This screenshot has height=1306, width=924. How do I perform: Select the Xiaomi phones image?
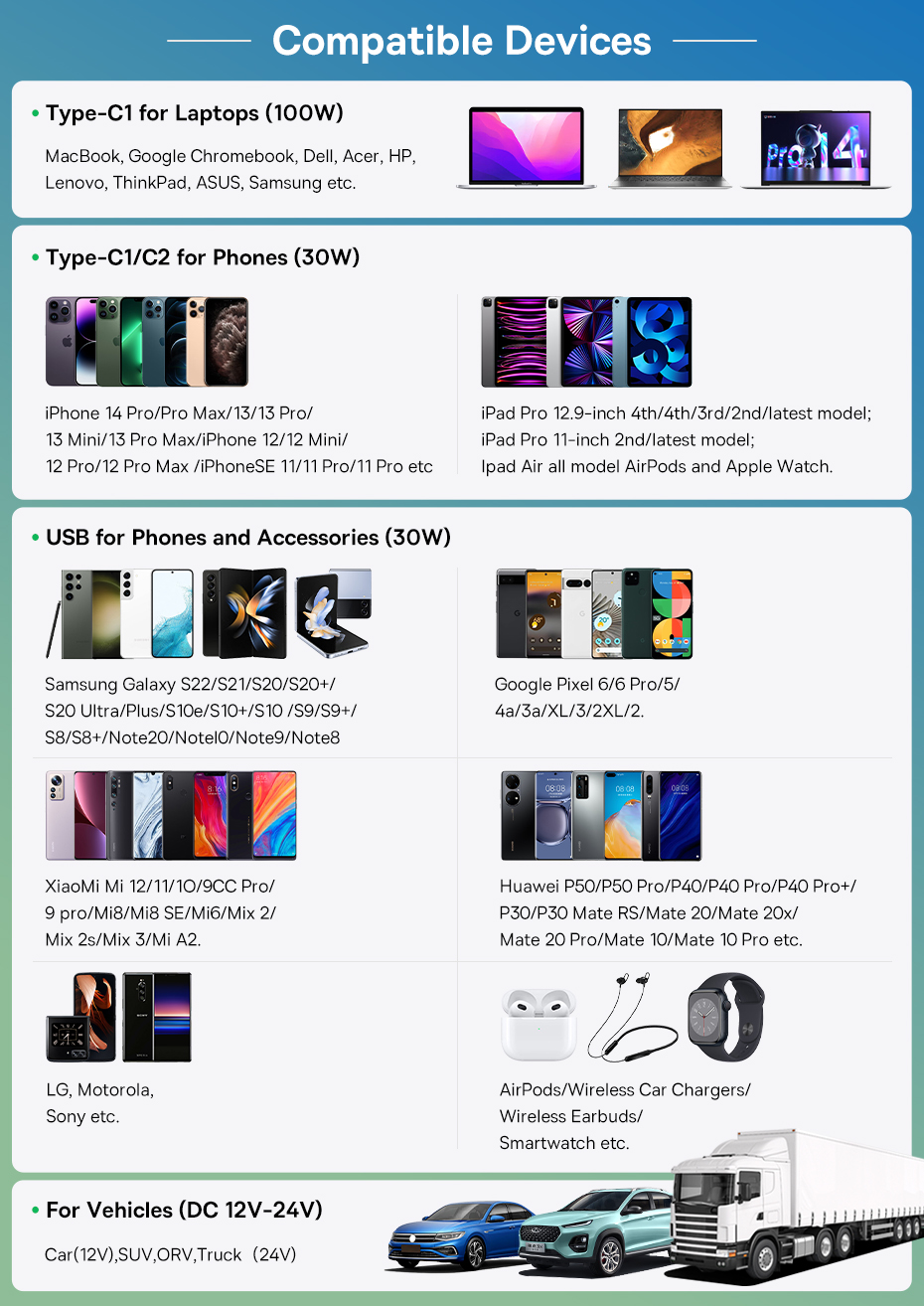171,815
